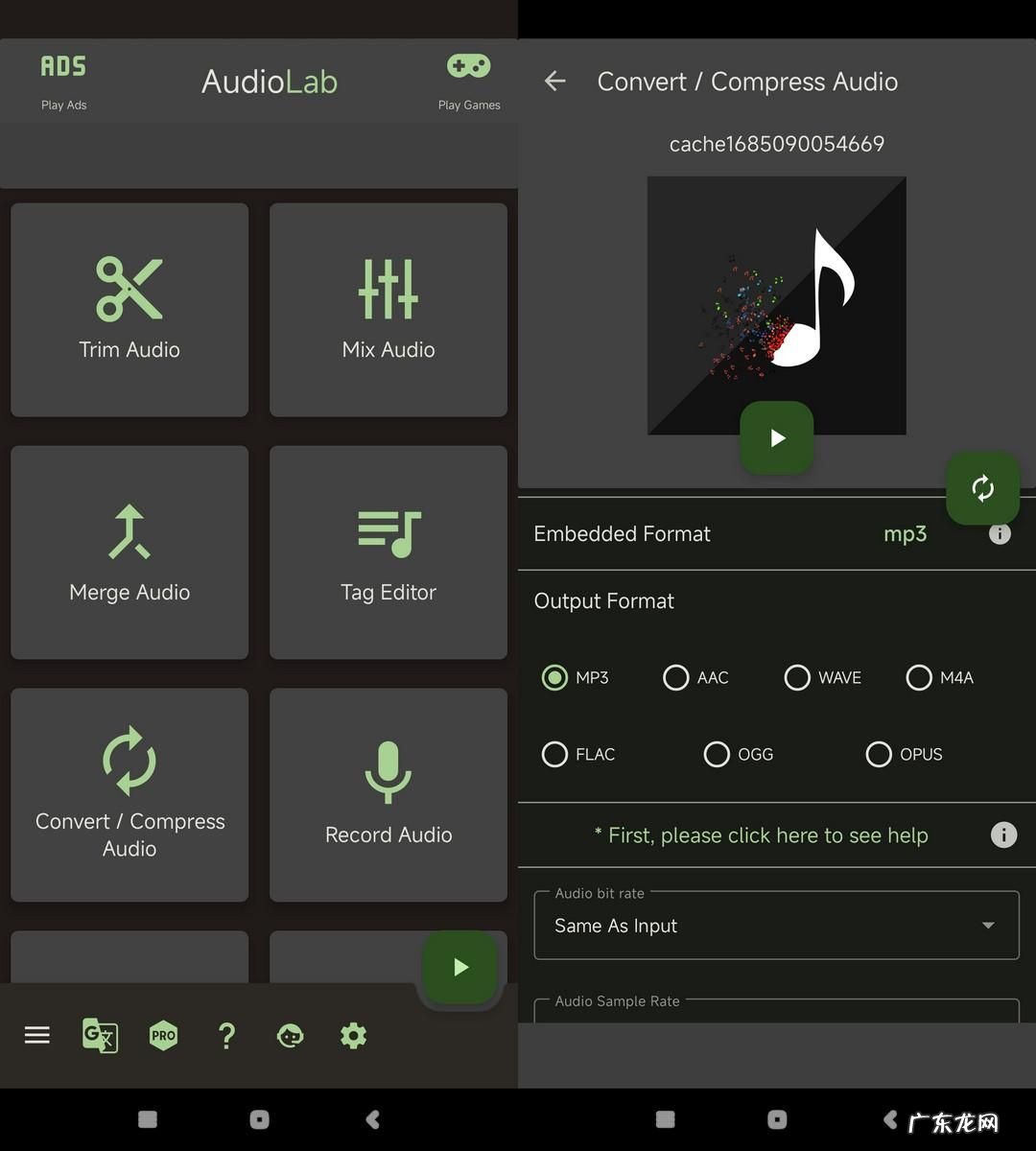Open the language translate icon

(x=100, y=1035)
